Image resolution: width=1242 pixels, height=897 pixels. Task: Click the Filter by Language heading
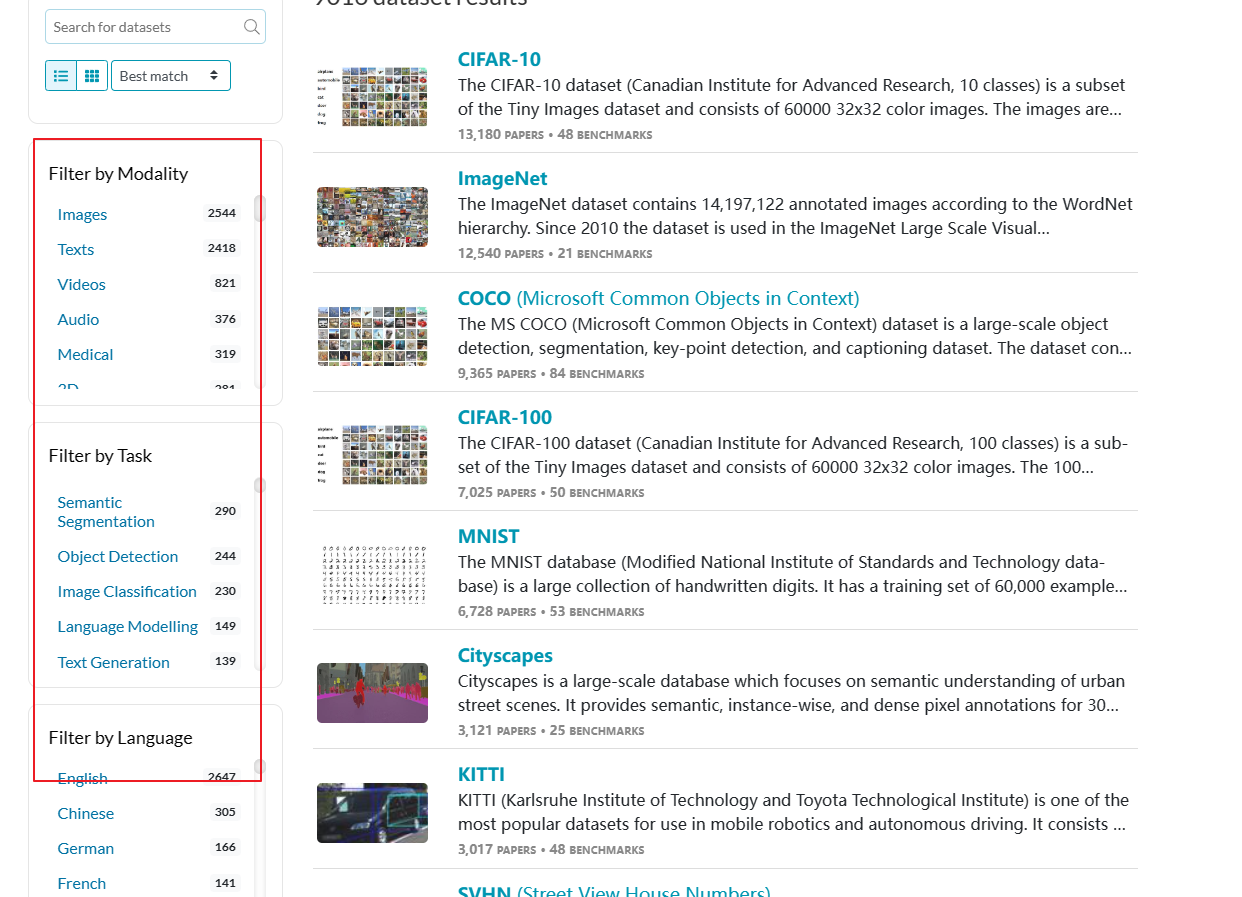pyautogui.click(x=120, y=738)
